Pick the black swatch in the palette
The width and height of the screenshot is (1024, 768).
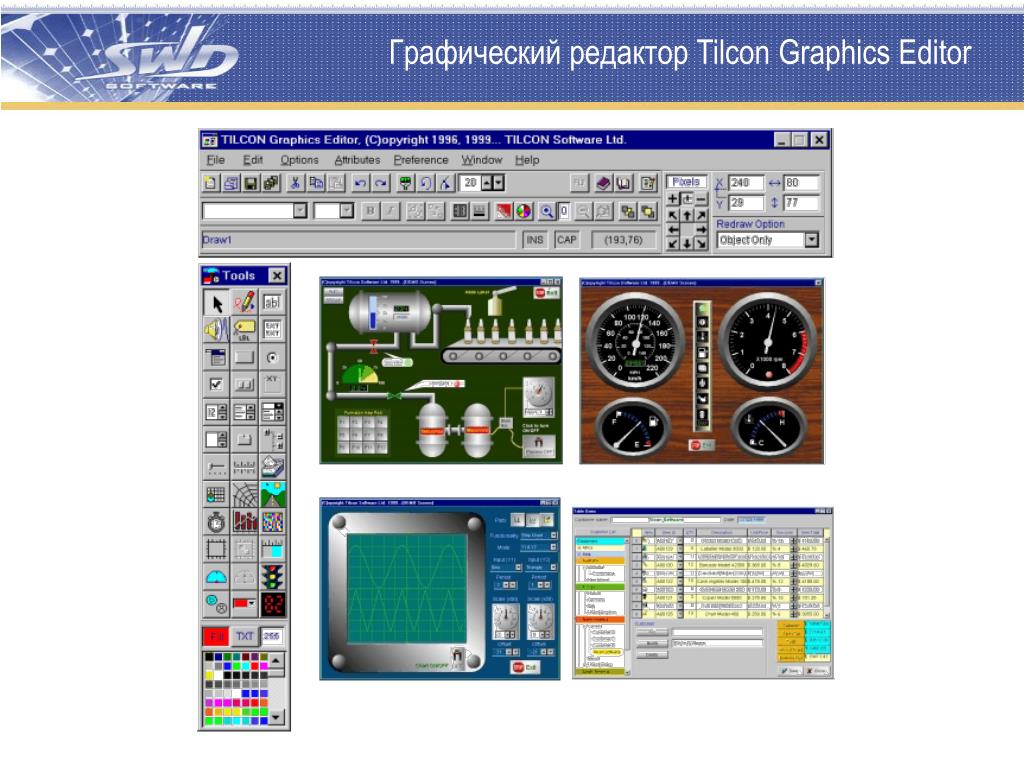tap(209, 657)
